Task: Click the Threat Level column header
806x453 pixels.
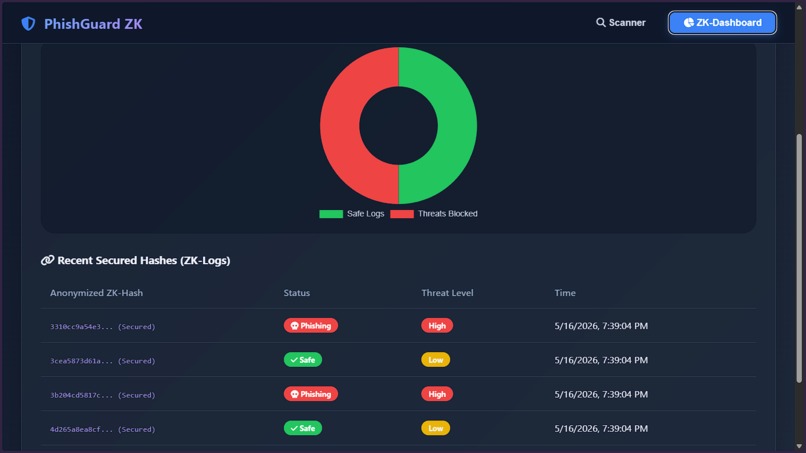Action: (447, 293)
